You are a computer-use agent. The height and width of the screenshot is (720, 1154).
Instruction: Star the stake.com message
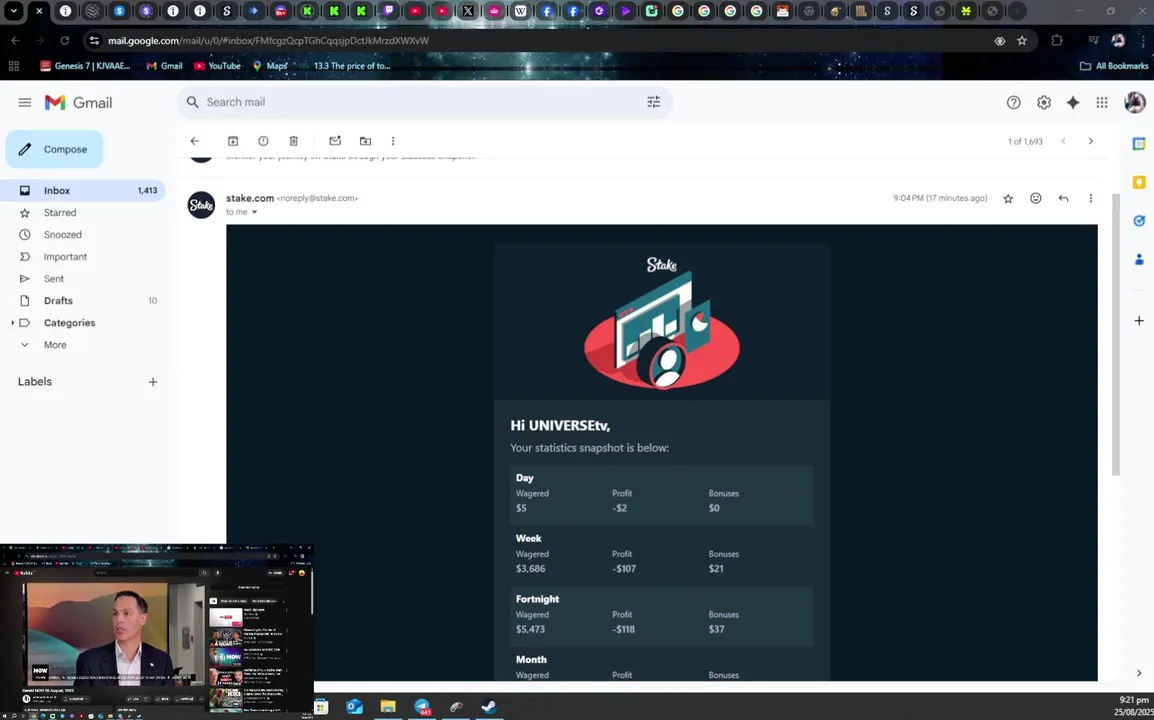[1008, 199]
